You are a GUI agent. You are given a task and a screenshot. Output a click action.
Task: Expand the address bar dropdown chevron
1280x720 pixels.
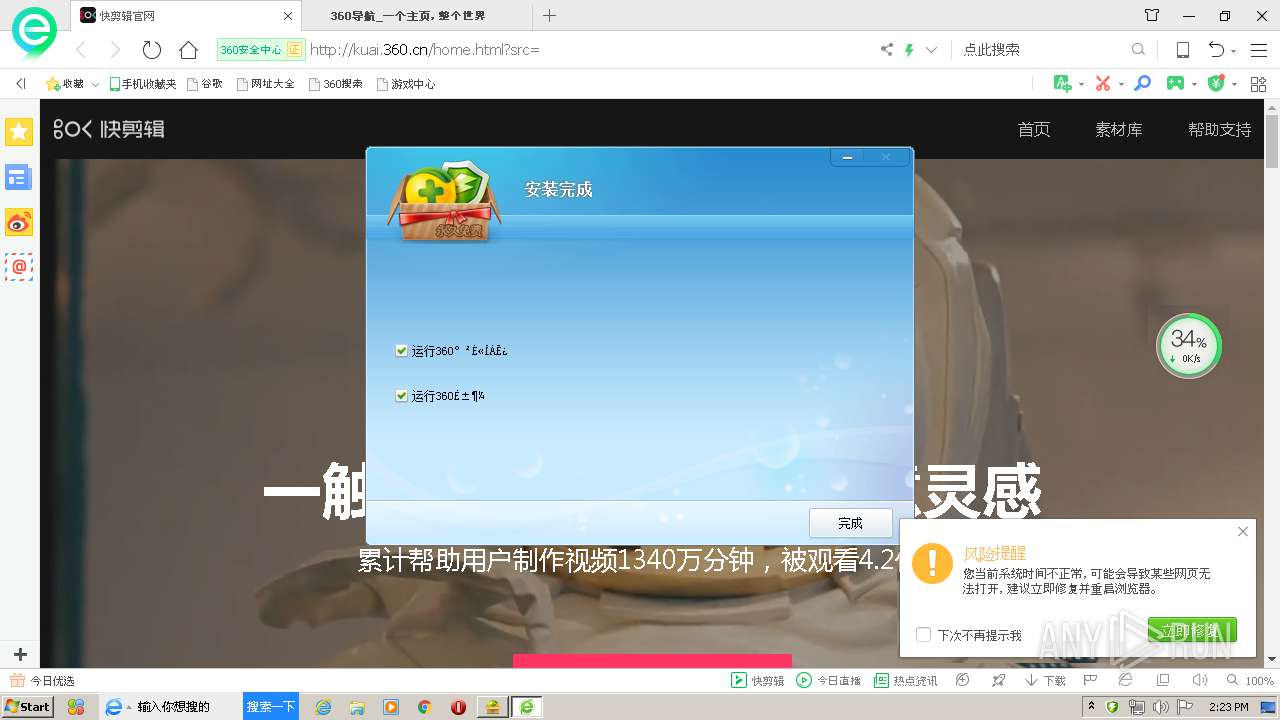coord(932,49)
